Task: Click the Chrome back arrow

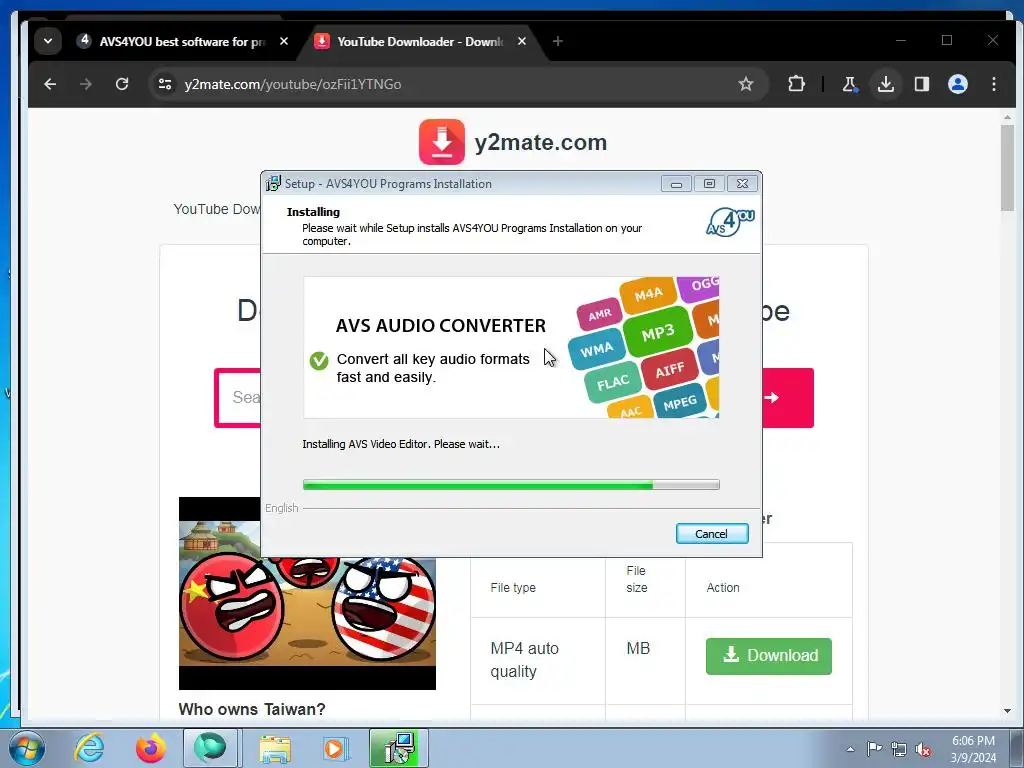Action: (50, 84)
